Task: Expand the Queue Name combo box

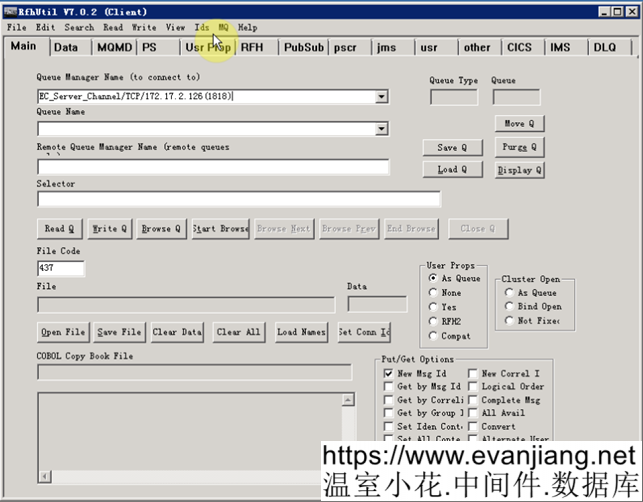Action: pyautogui.click(x=381, y=129)
